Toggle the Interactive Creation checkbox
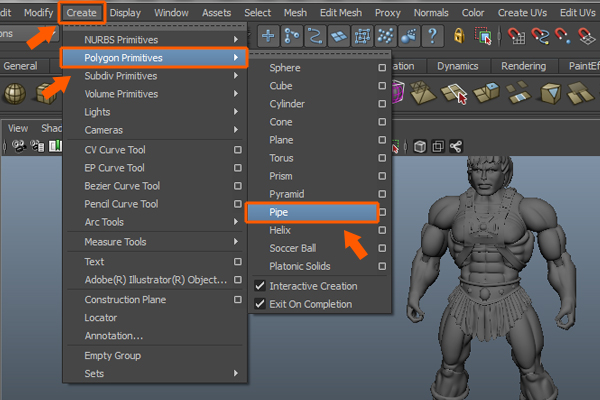The image size is (600, 400). pos(259,286)
